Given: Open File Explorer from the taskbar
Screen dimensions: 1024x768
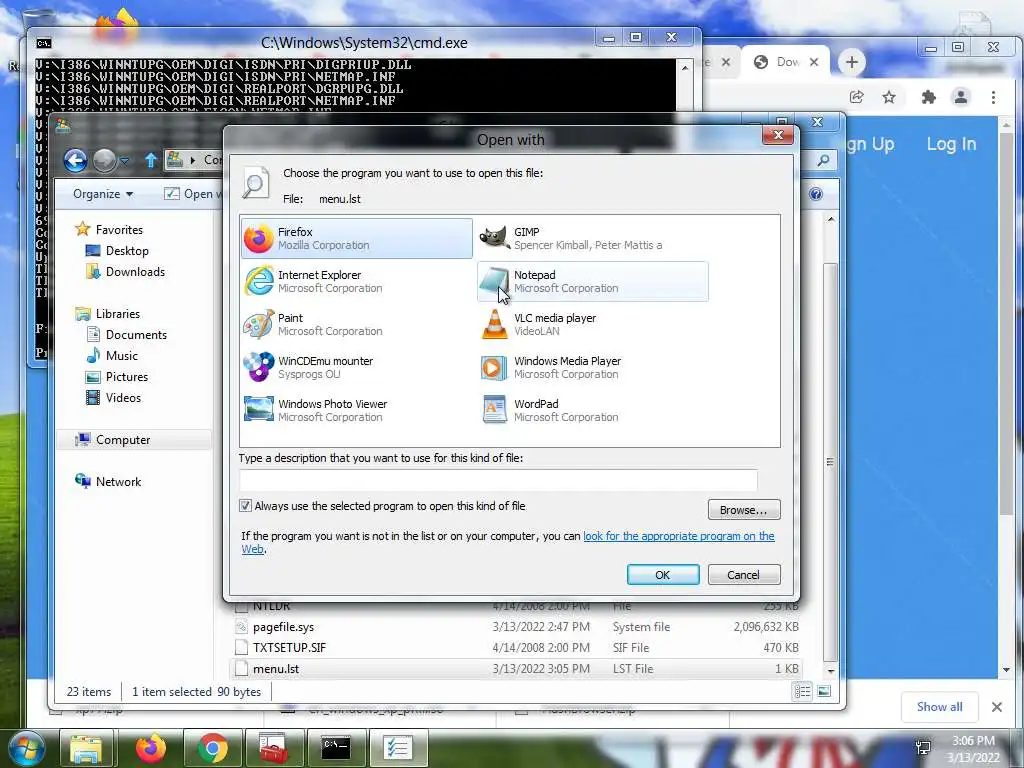Looking at the screenshot, I should (x=86, y=748).
